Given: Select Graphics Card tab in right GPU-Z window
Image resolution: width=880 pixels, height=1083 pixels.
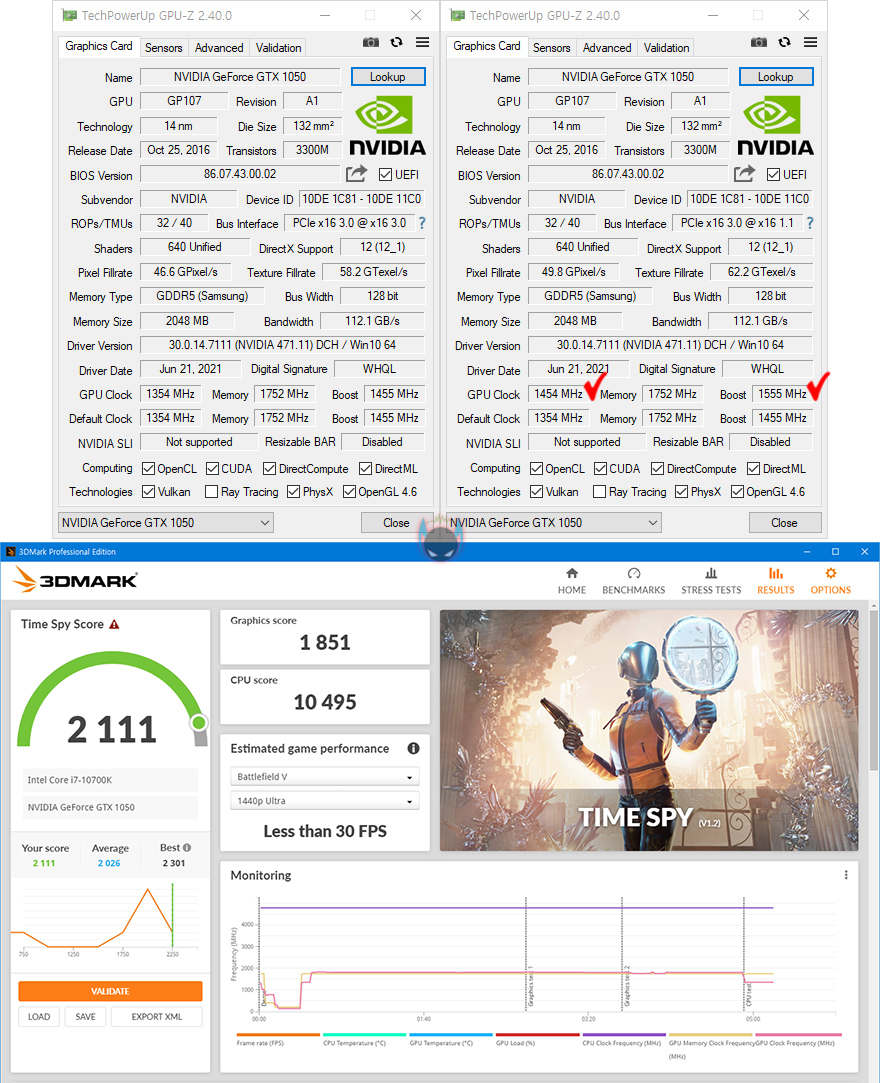Looking at the screenshot, I should click(487, 46).
